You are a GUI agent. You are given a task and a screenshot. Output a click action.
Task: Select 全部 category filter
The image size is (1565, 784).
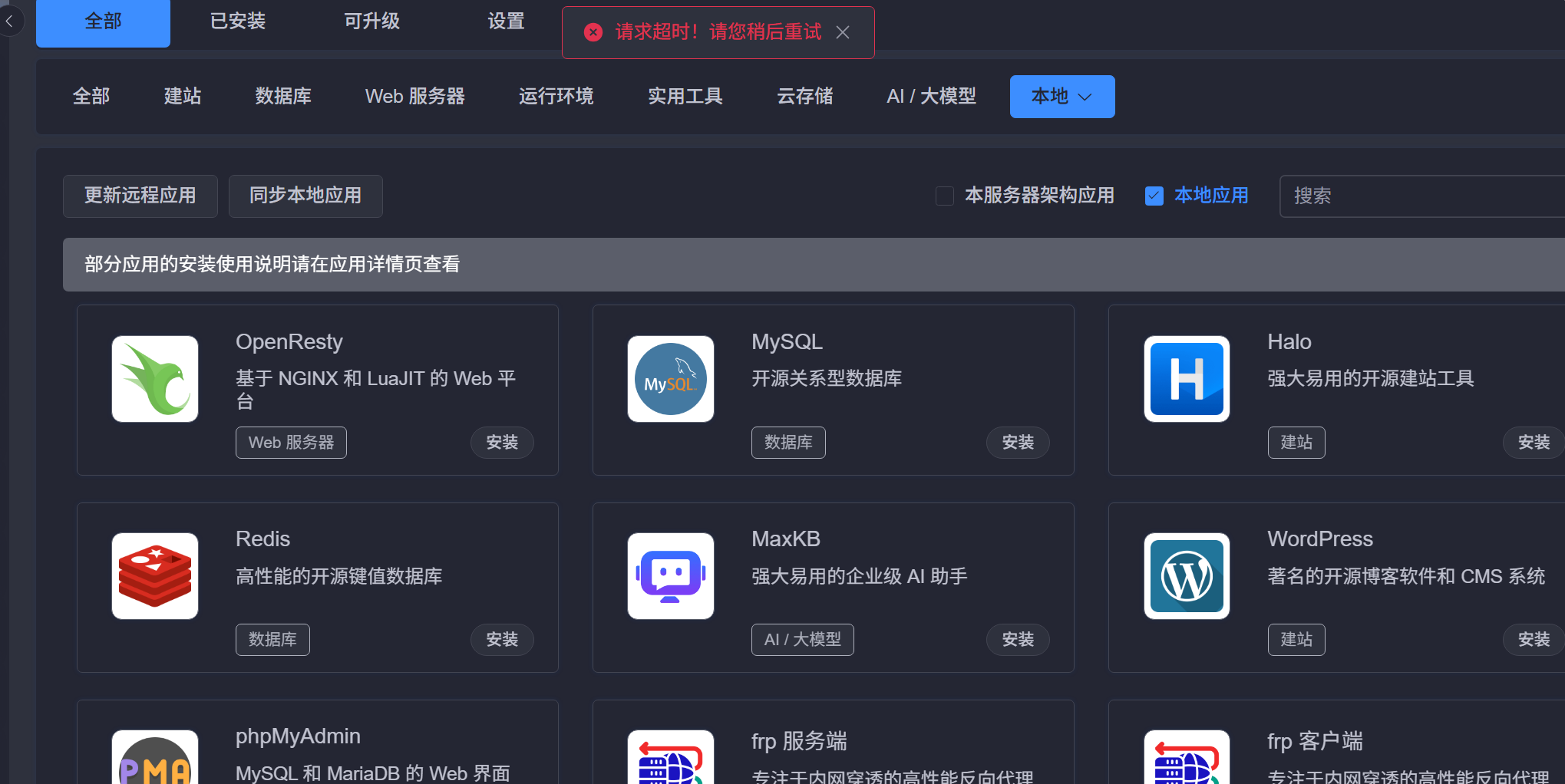point(91,97)
